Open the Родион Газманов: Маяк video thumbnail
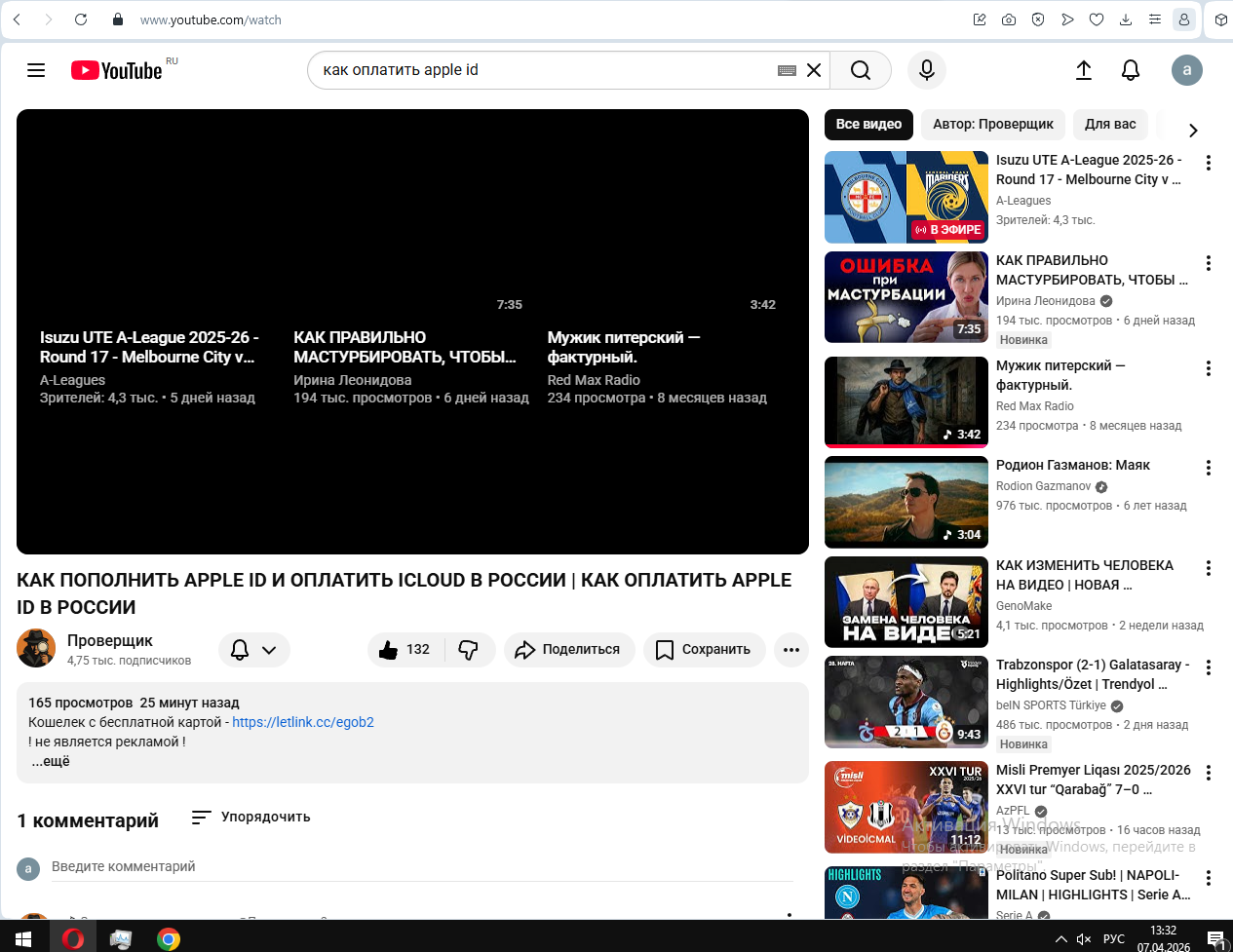 (905, 502)
